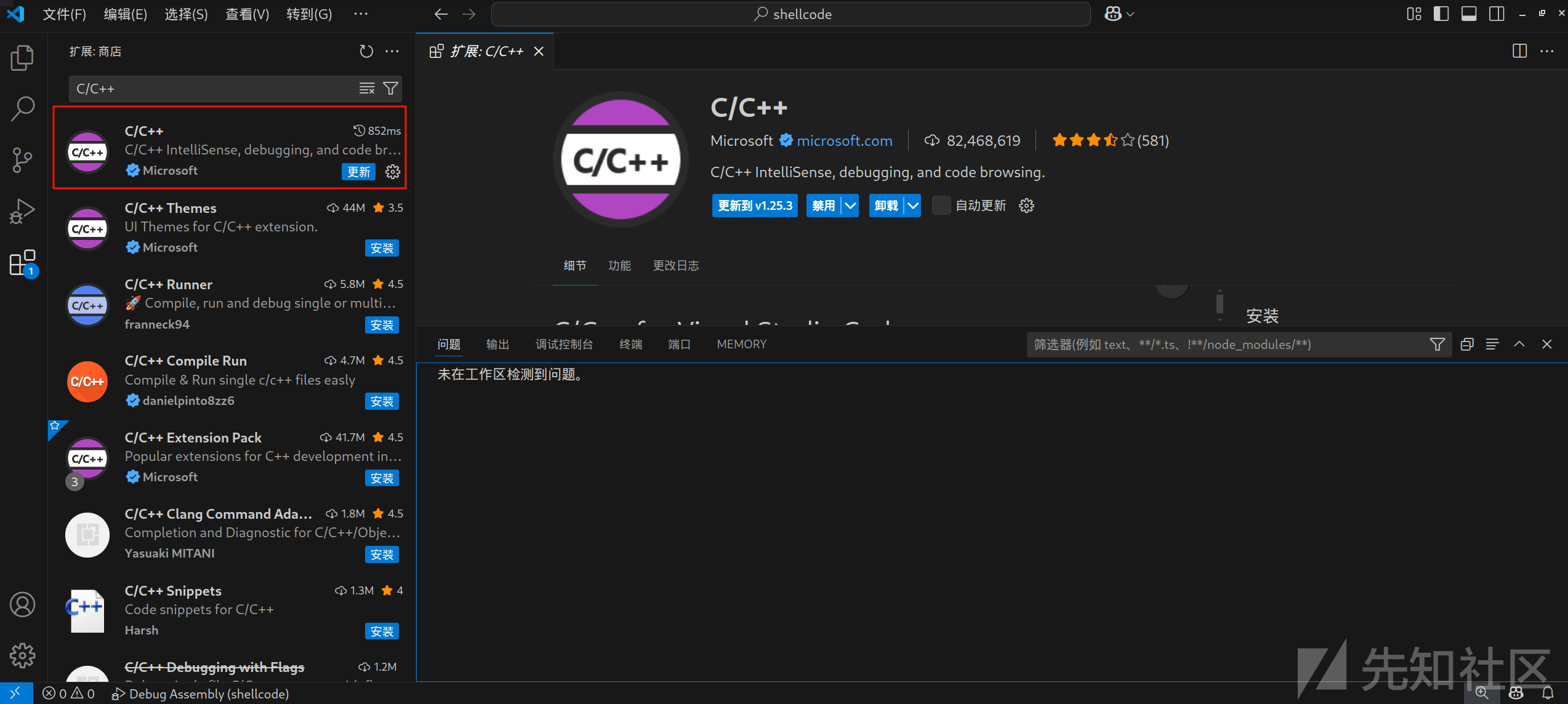1568x704 pixels.
Task: Expand the uninstall button dropdown arrow
Action: (913, 206)
